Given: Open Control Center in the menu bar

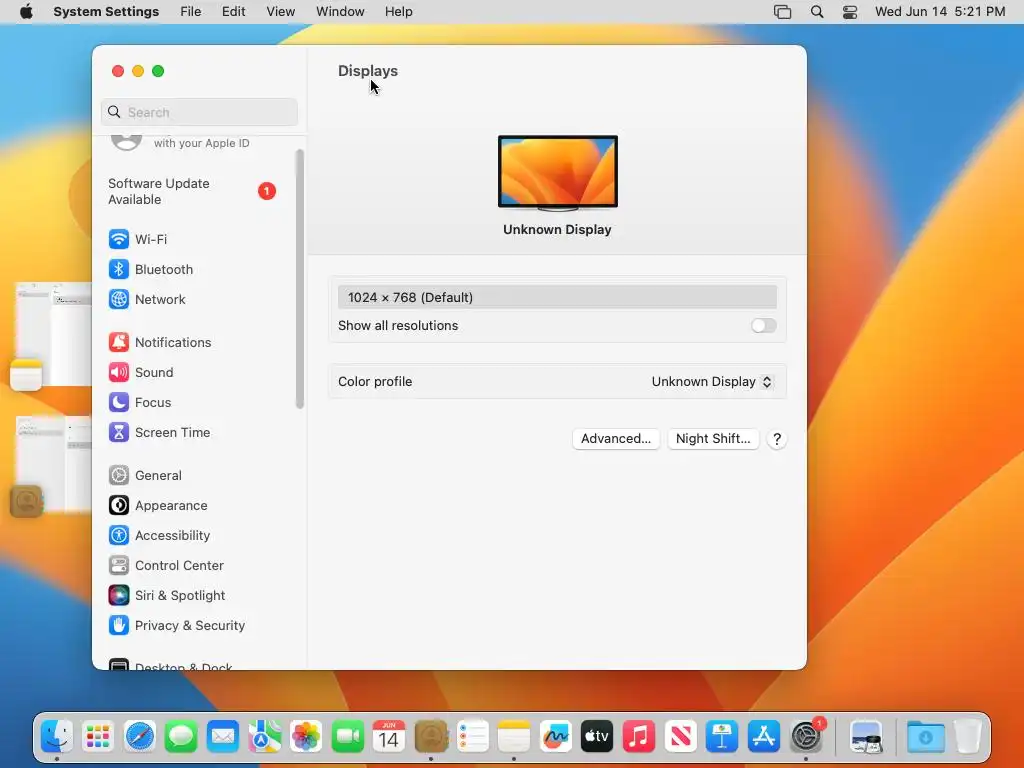Looking at the screenshot, I should pyautogui.click(x=850, y=12).
